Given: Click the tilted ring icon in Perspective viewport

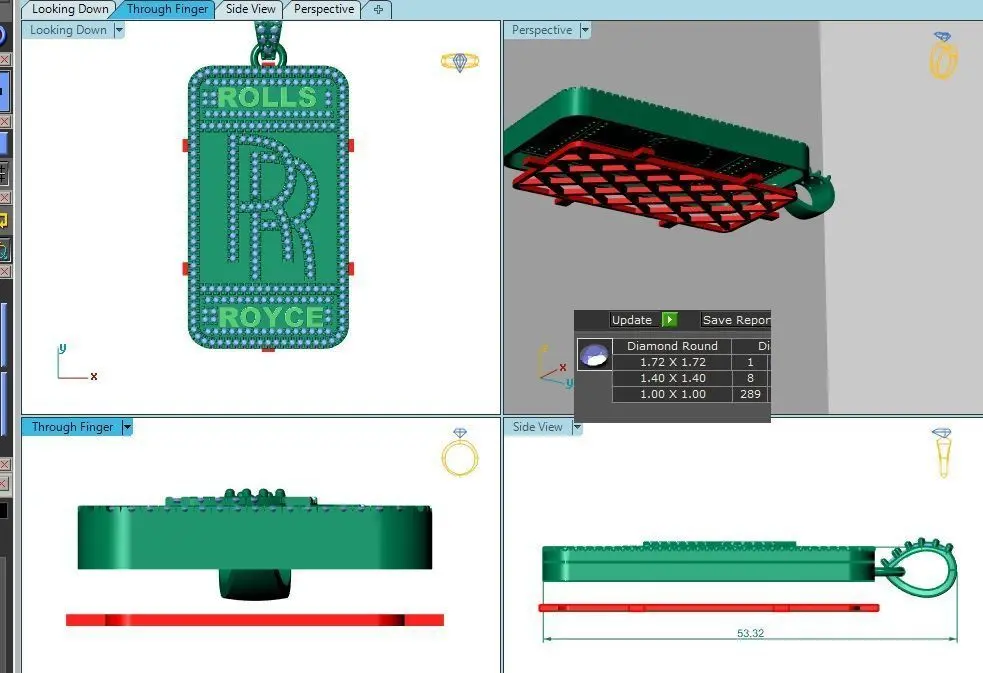Looking at the screenshot, I should (x=943, y=55).
